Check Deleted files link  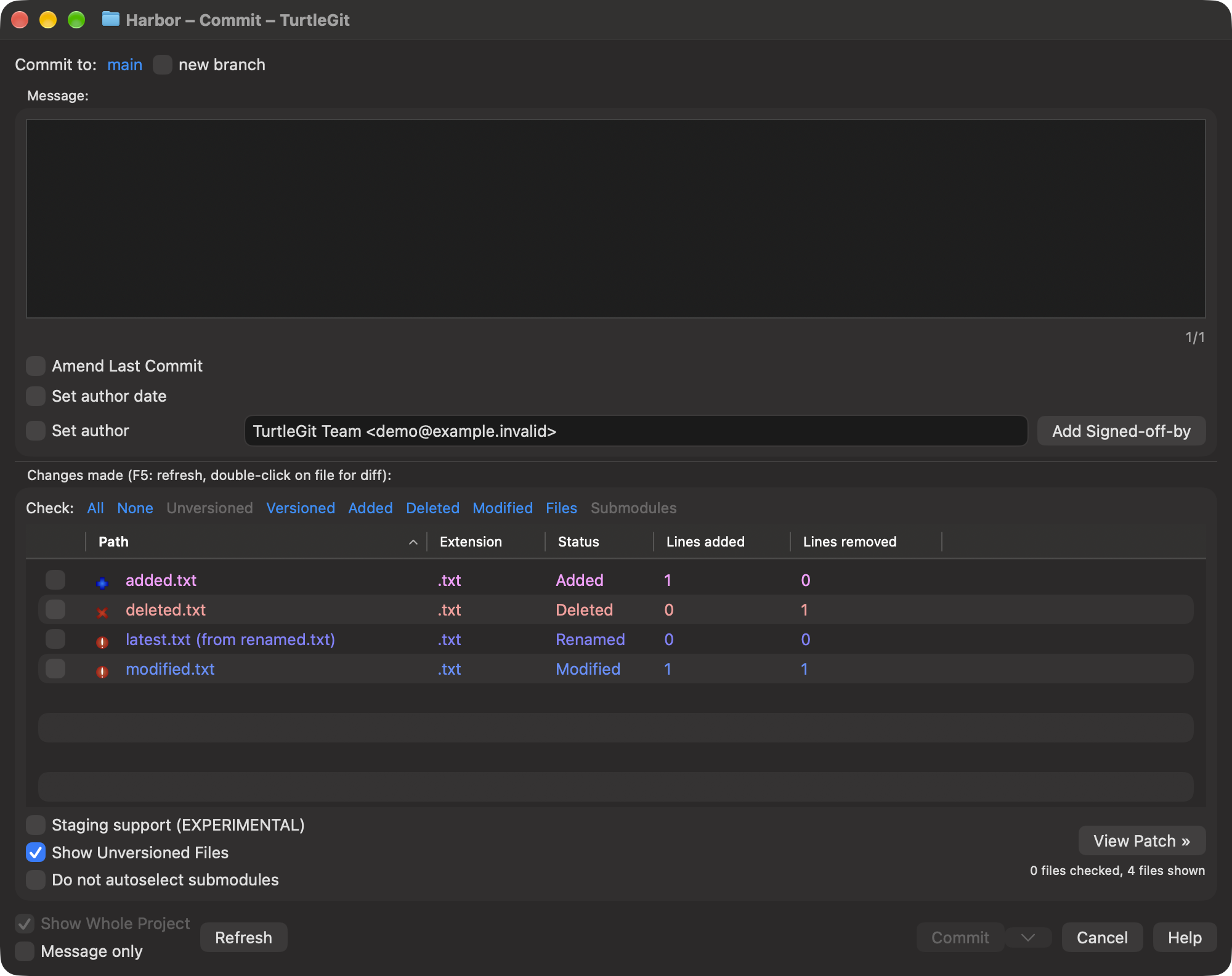432,508
